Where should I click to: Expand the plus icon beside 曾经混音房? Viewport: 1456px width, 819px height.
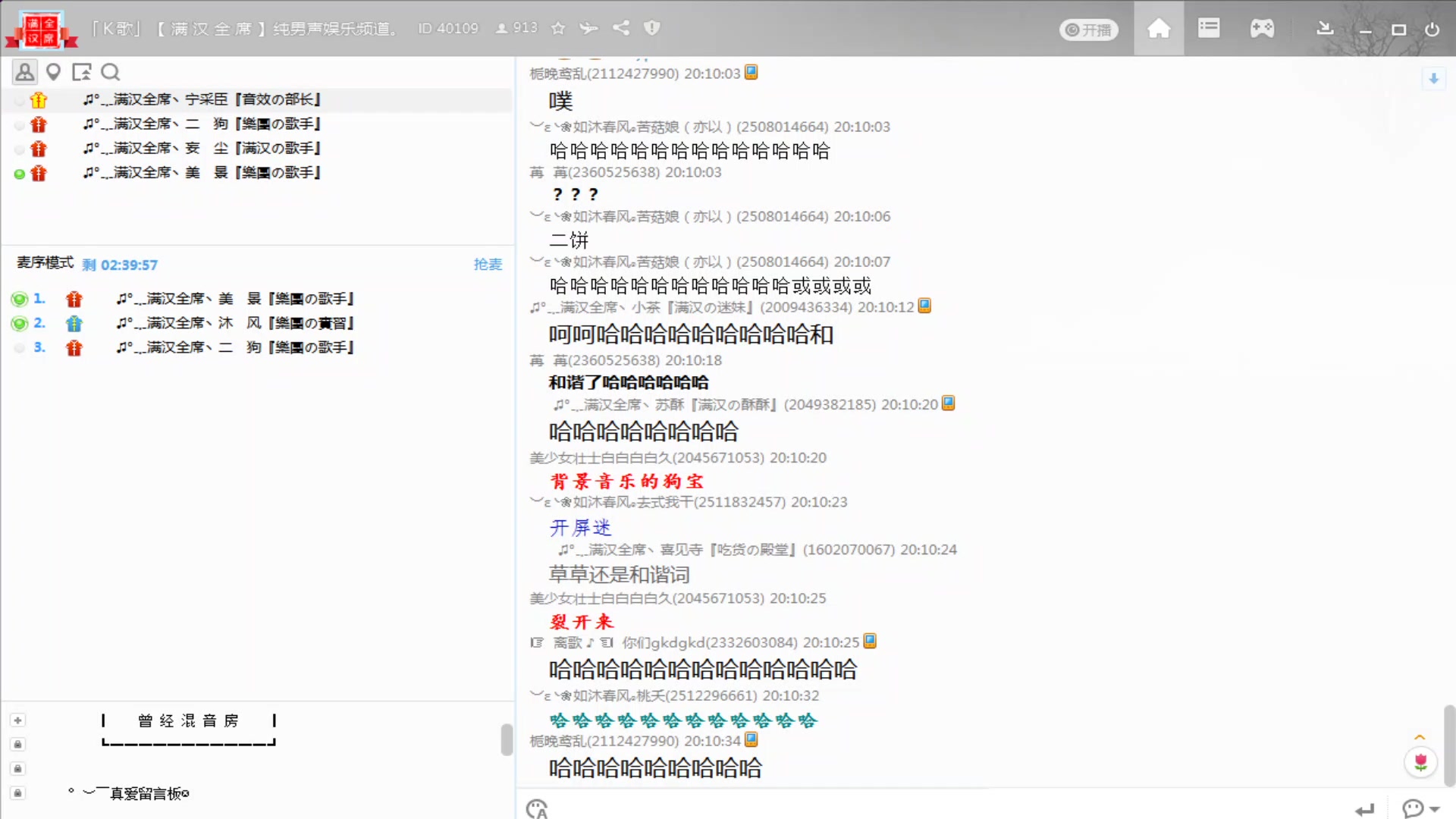coord(18,720)
